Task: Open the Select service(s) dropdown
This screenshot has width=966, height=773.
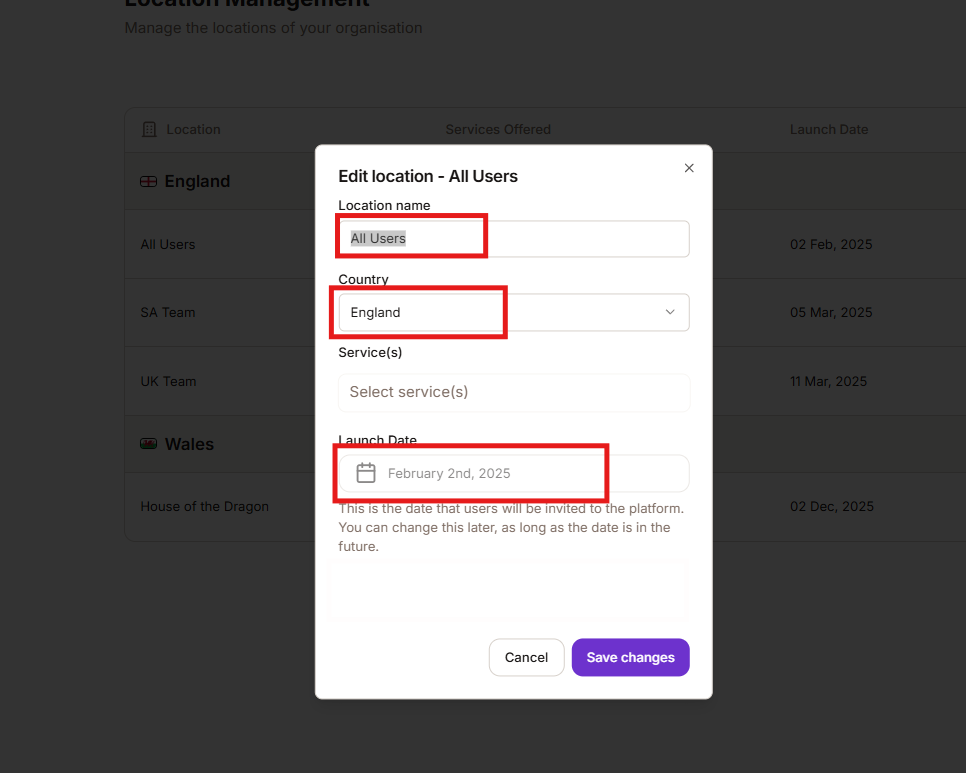Action: [513, 392]
